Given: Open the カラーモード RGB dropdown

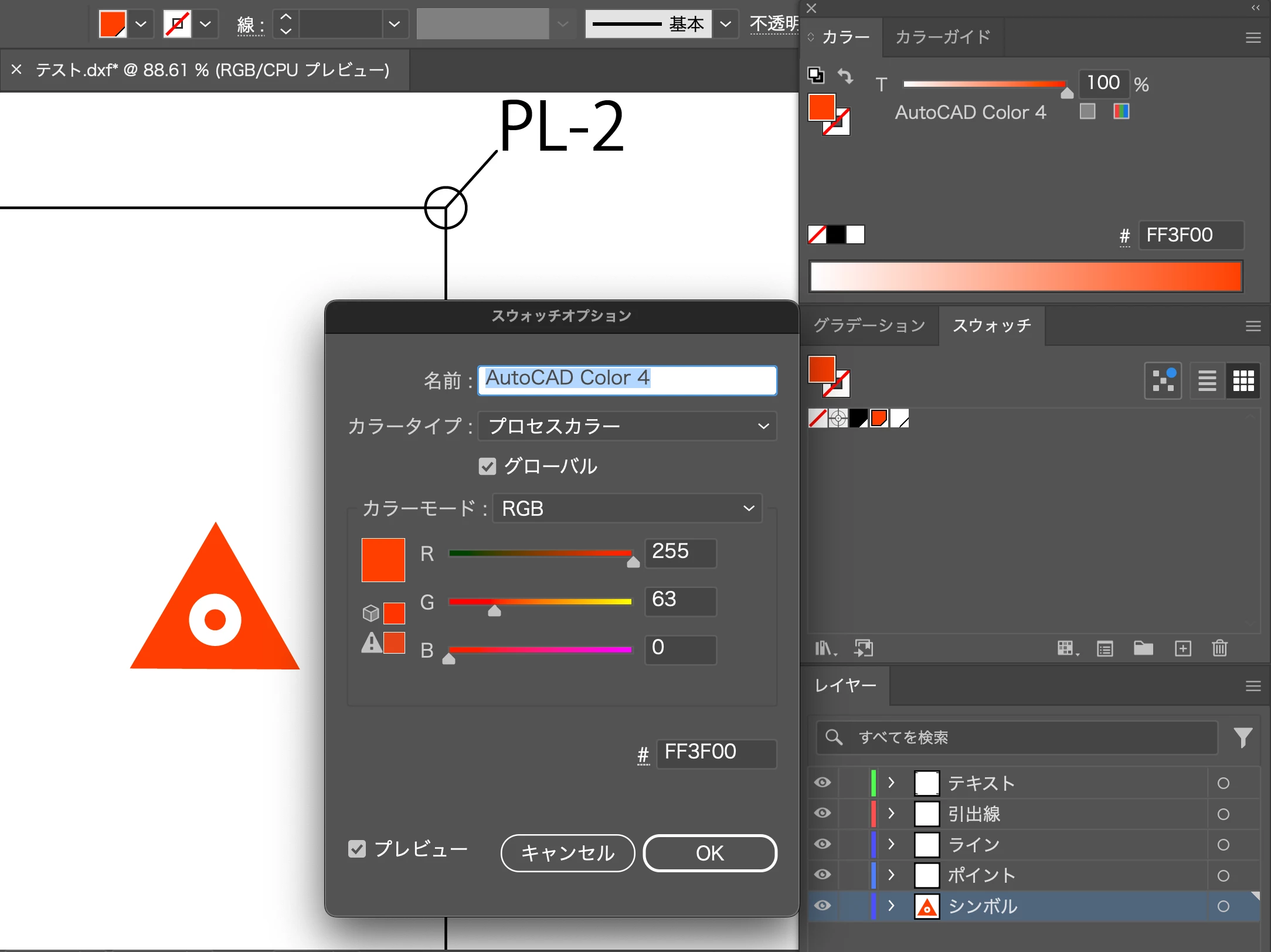Looking at the screenshot, I should click(627, 508).
